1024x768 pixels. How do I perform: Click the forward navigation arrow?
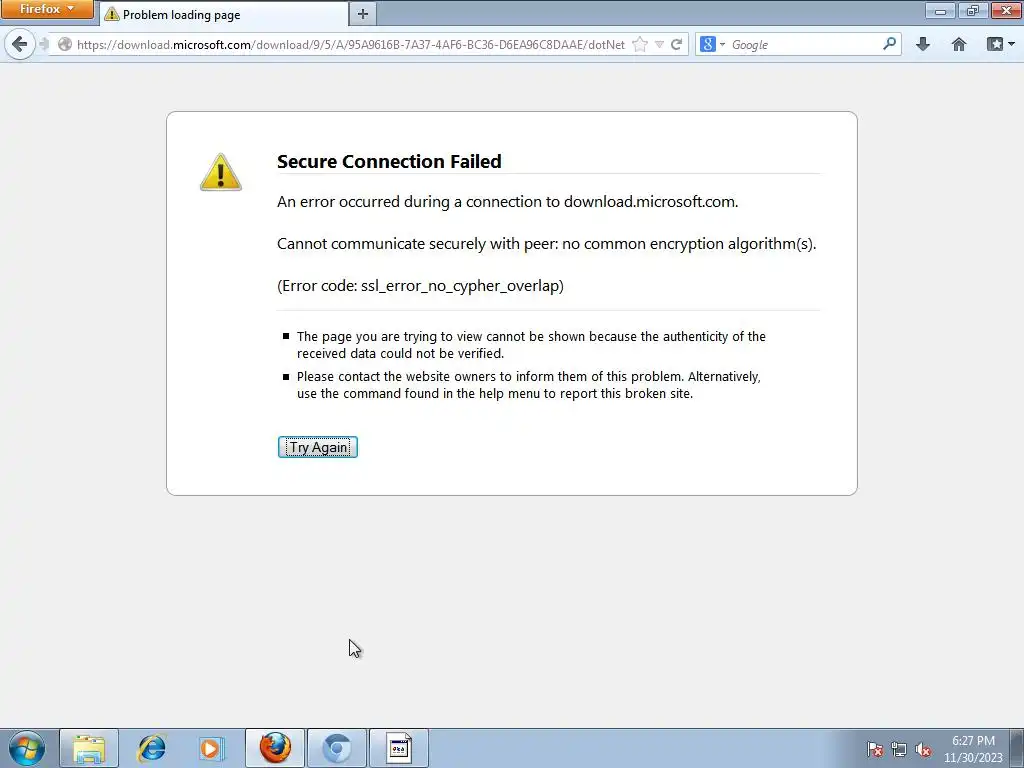click(43, 44)
